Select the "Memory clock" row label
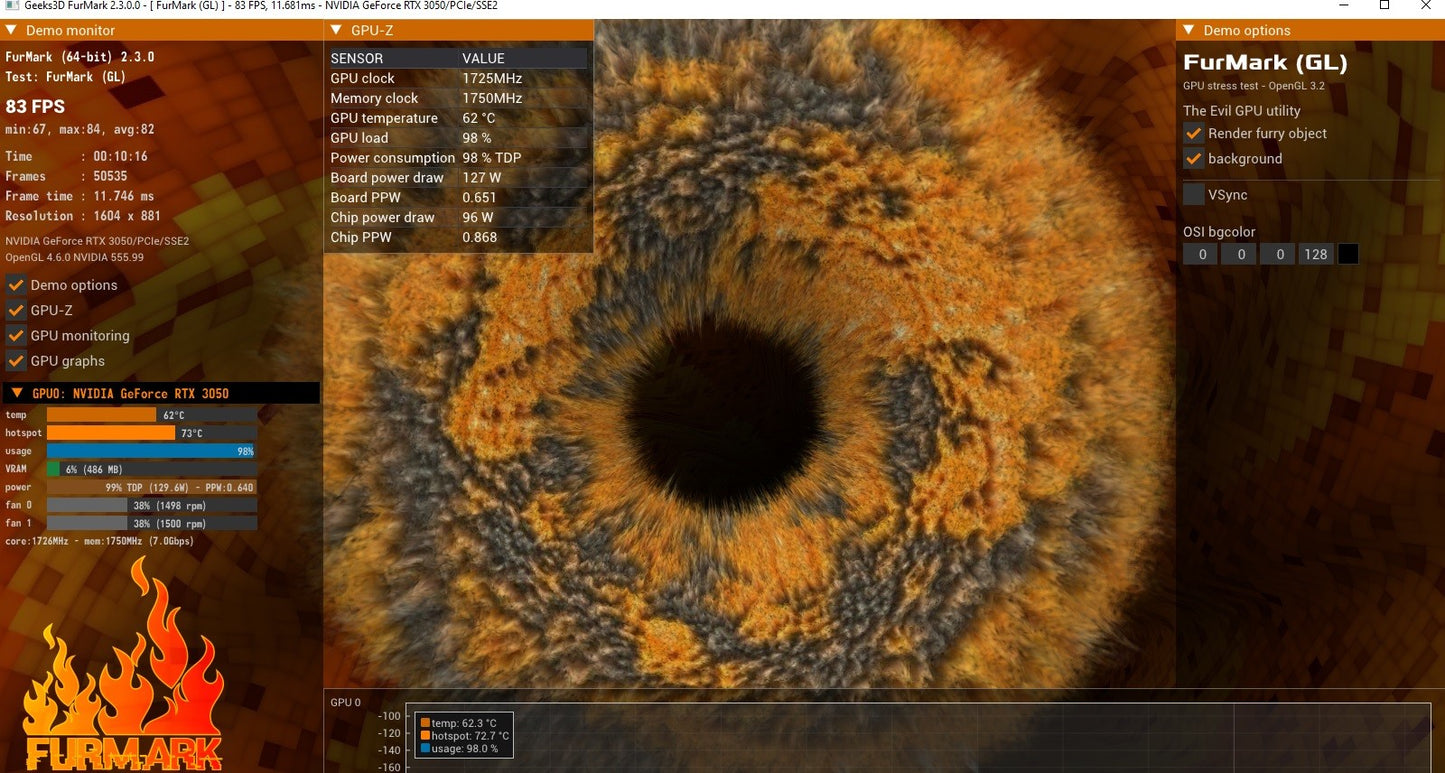This screenshot has height=773, width=1445. click(x=374, y=98)
